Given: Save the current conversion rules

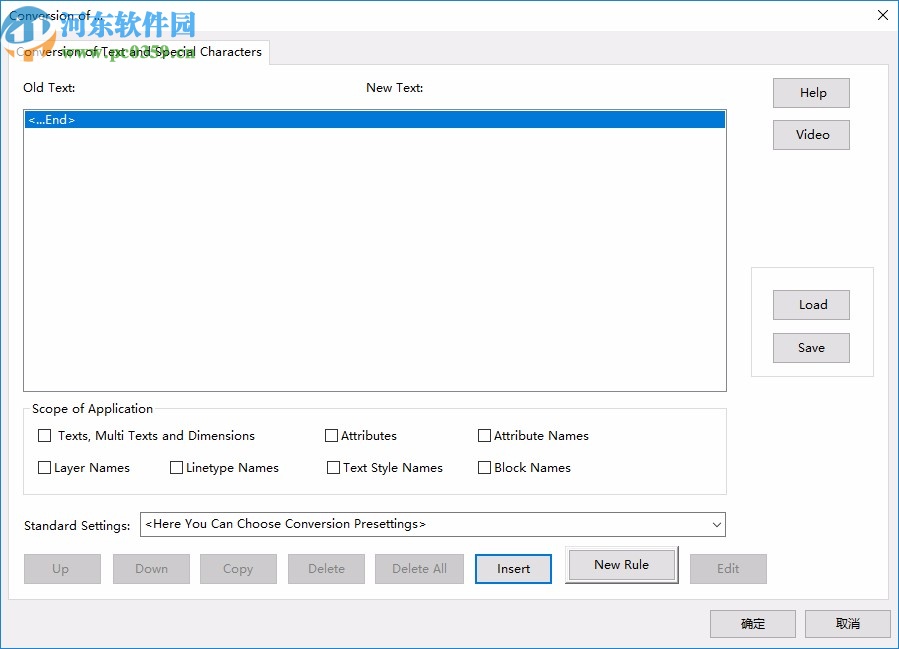Looking at the screenshot, I should tap(810, 347).
